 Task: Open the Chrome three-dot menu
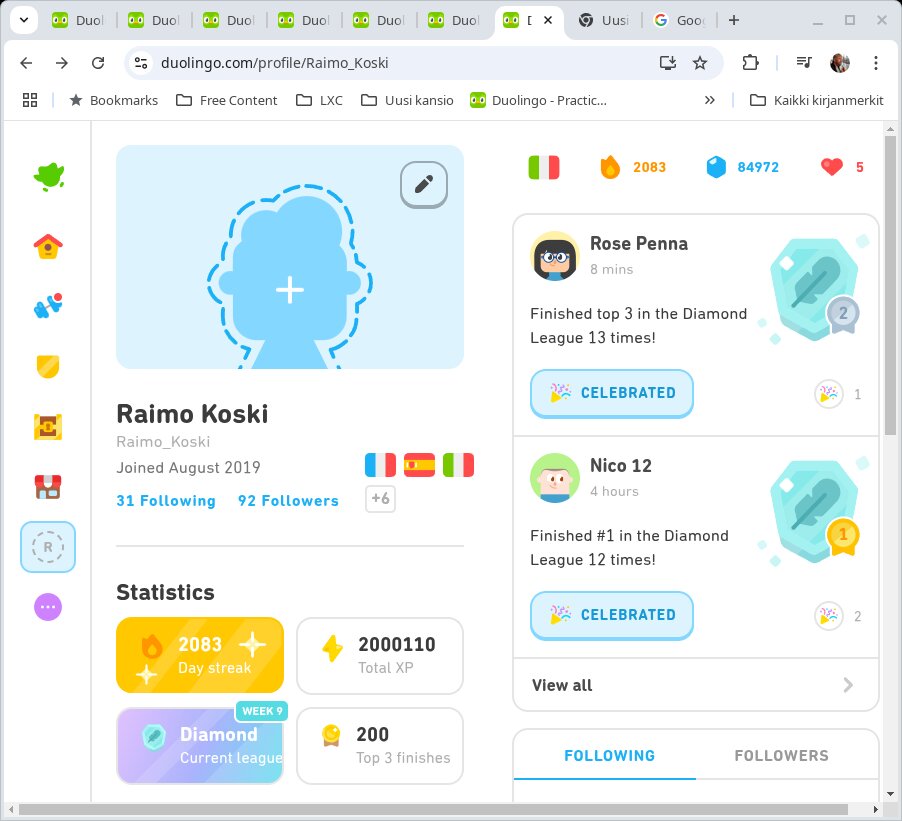coord(876,63)
